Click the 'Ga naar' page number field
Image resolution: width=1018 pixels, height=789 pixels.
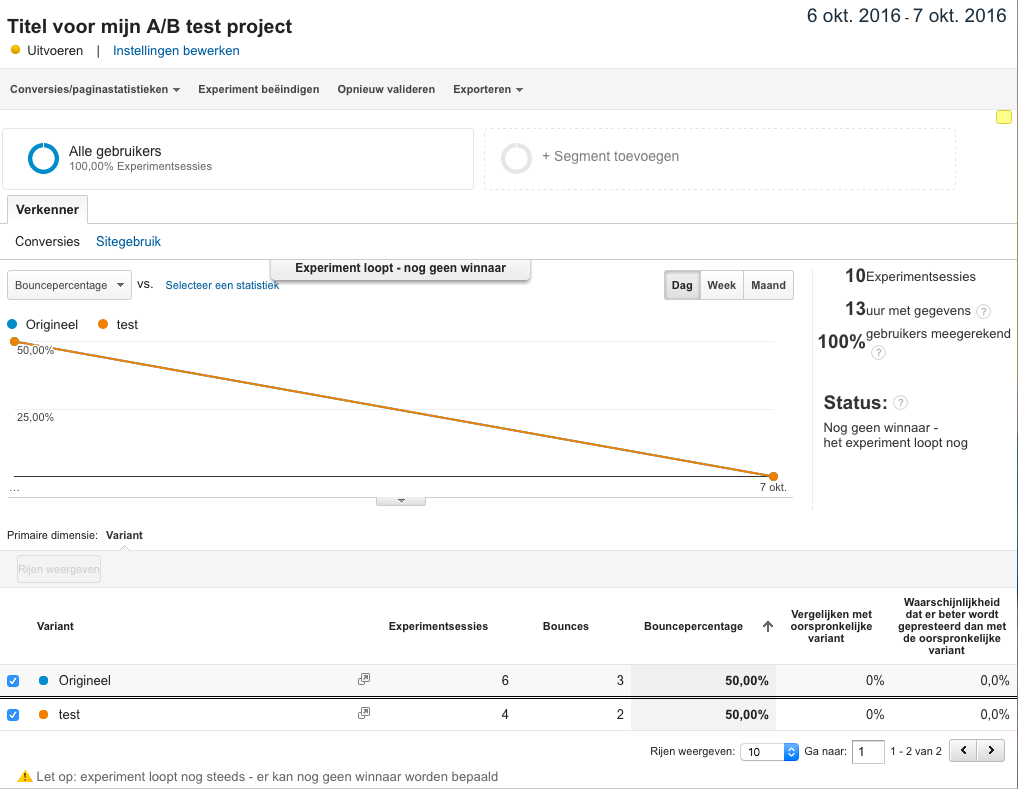(x=867, y=751)
